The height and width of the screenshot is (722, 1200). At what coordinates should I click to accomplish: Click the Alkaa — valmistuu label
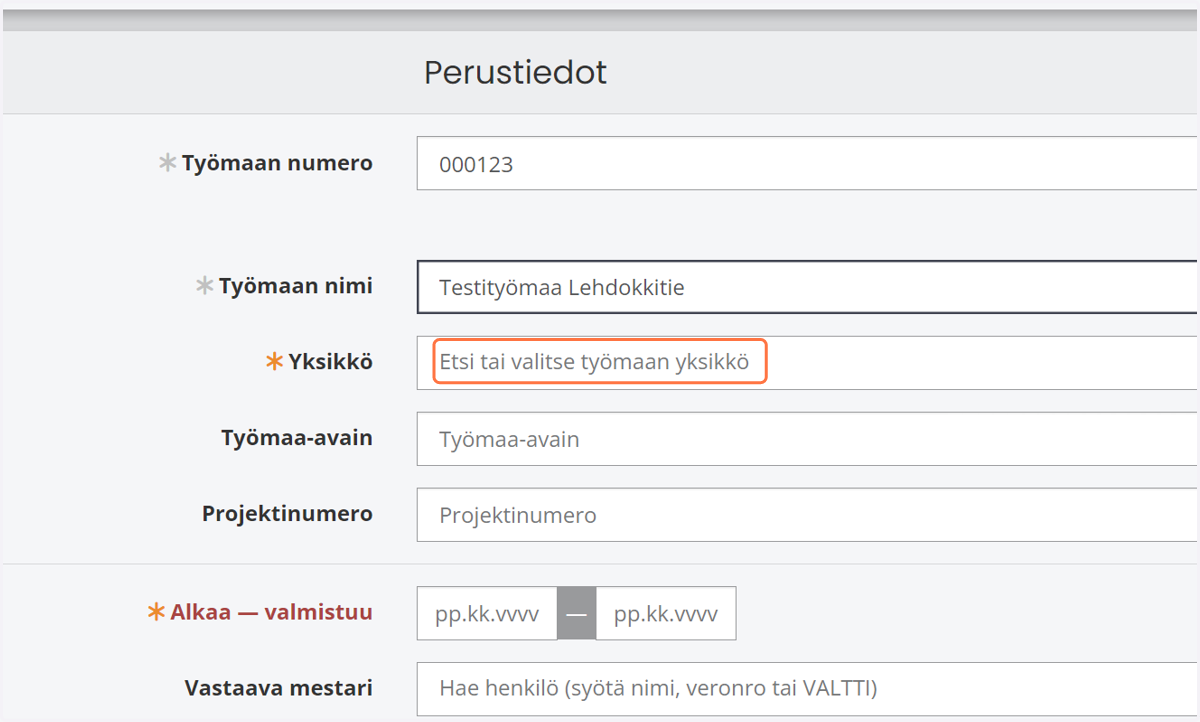(x=271, y=612)
